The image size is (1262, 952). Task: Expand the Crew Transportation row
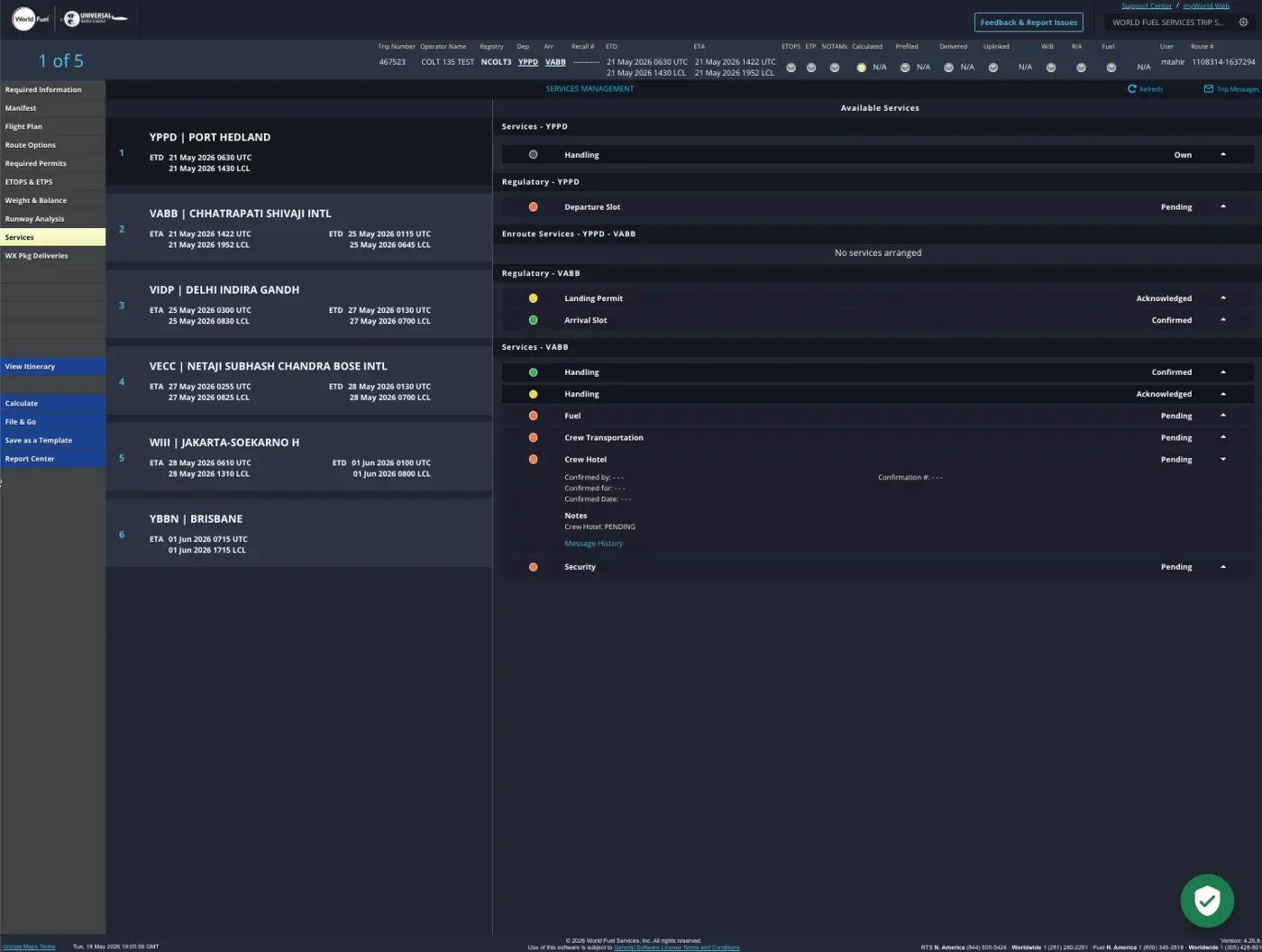click(1223, 437)
